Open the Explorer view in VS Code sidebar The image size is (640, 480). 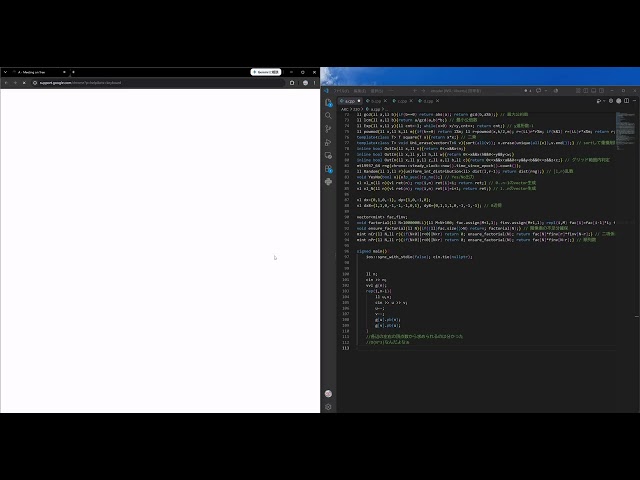pyautogui.click(x=328, y=102)
